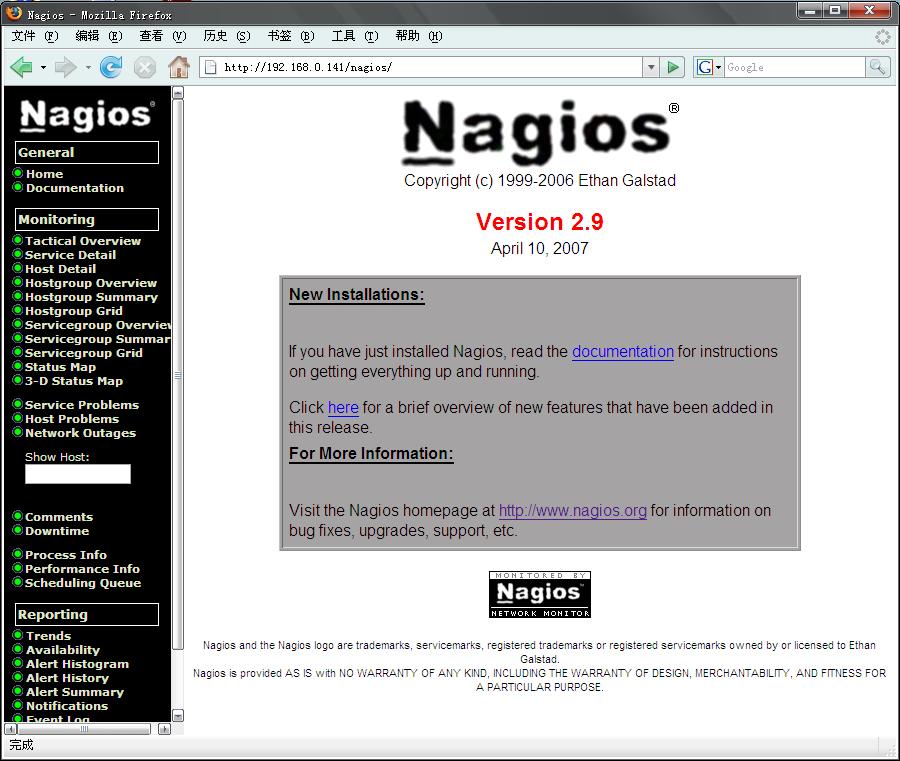Open the search engine selector dropdown
This screenshot has width=900, height=761.
pyautogui.click(x=717, y=67)
